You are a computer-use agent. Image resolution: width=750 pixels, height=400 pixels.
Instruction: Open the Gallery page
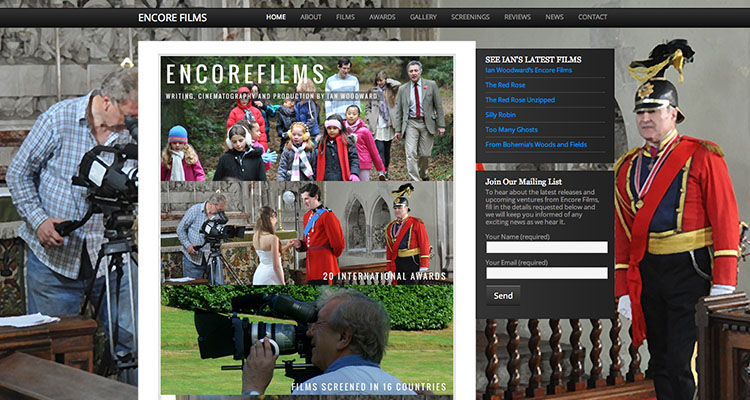pyautogui.click(x=423, y=17)
